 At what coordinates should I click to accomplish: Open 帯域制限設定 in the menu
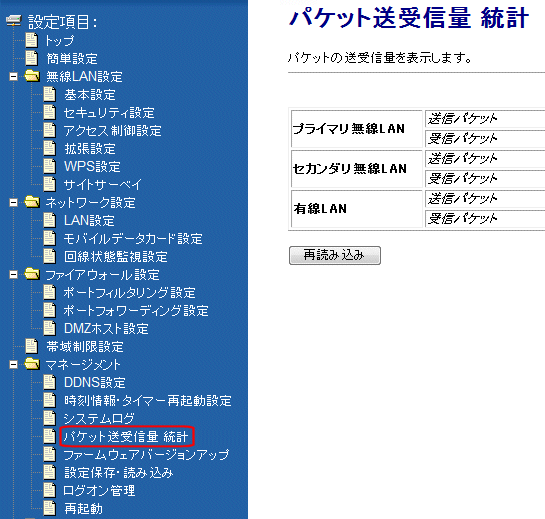(x=85, y=347)
